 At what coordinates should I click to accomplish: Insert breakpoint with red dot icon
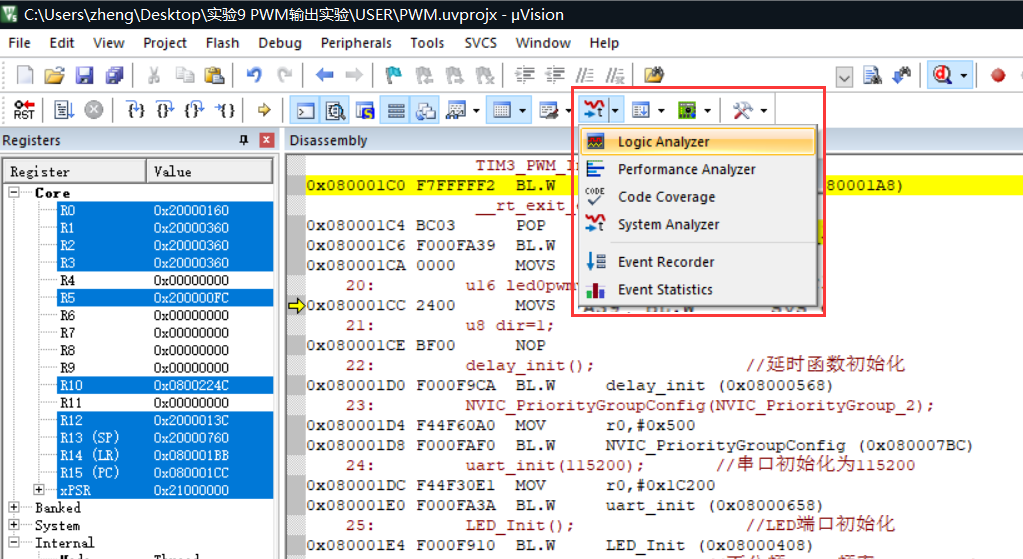pyautogui.click(x=998, y=76)
